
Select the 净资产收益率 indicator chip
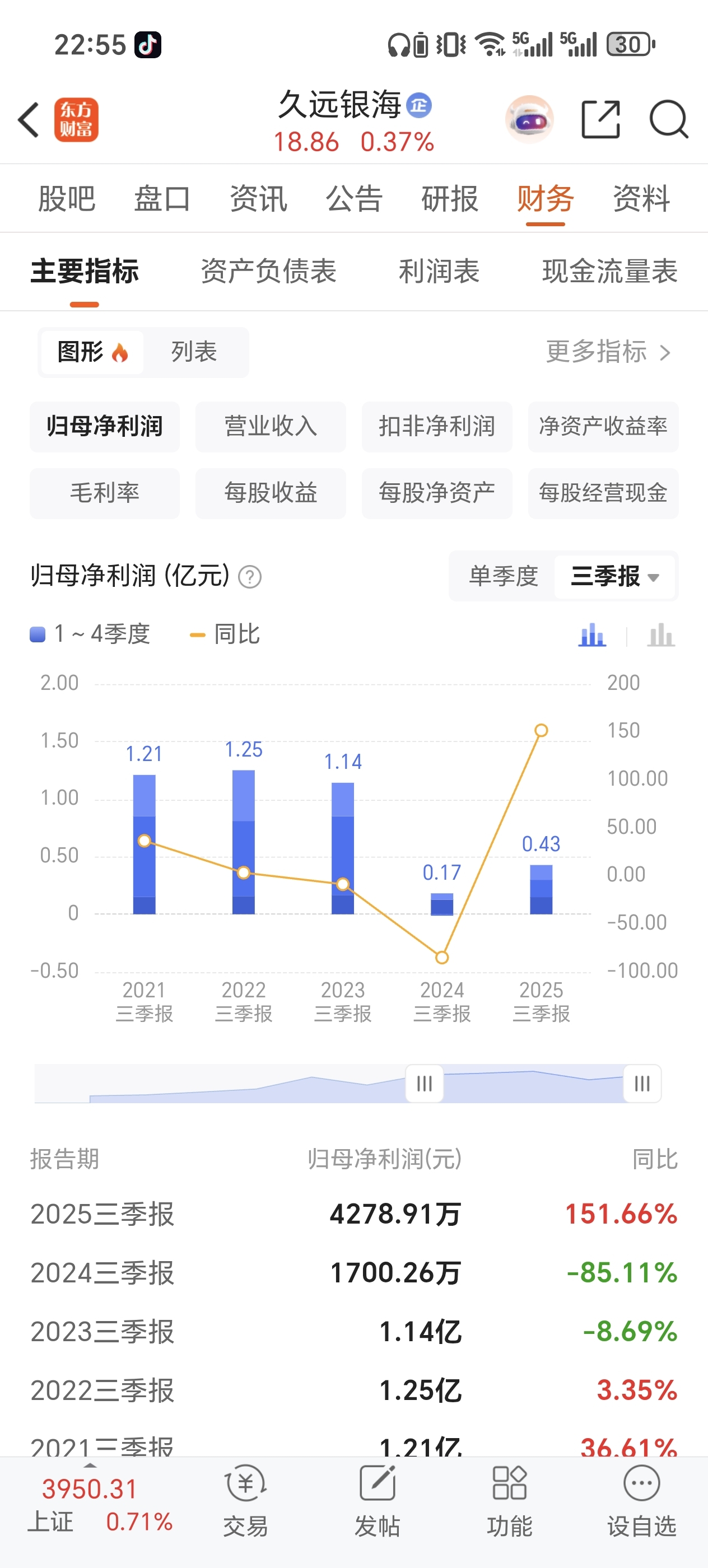coord(603,427)
